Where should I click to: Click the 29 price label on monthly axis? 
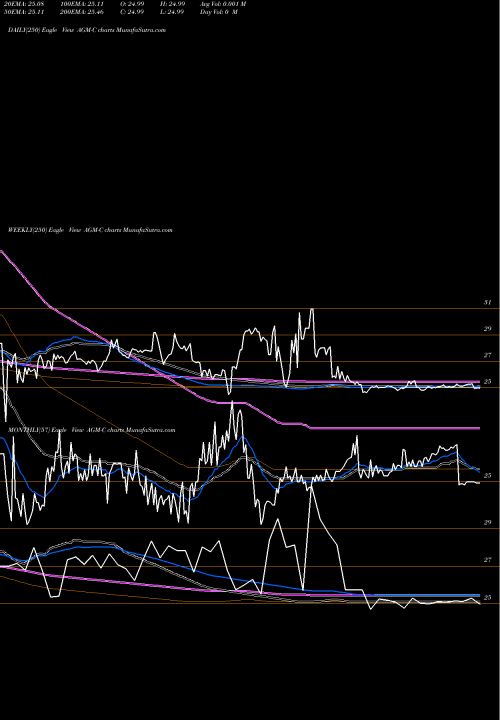point(487,523)
